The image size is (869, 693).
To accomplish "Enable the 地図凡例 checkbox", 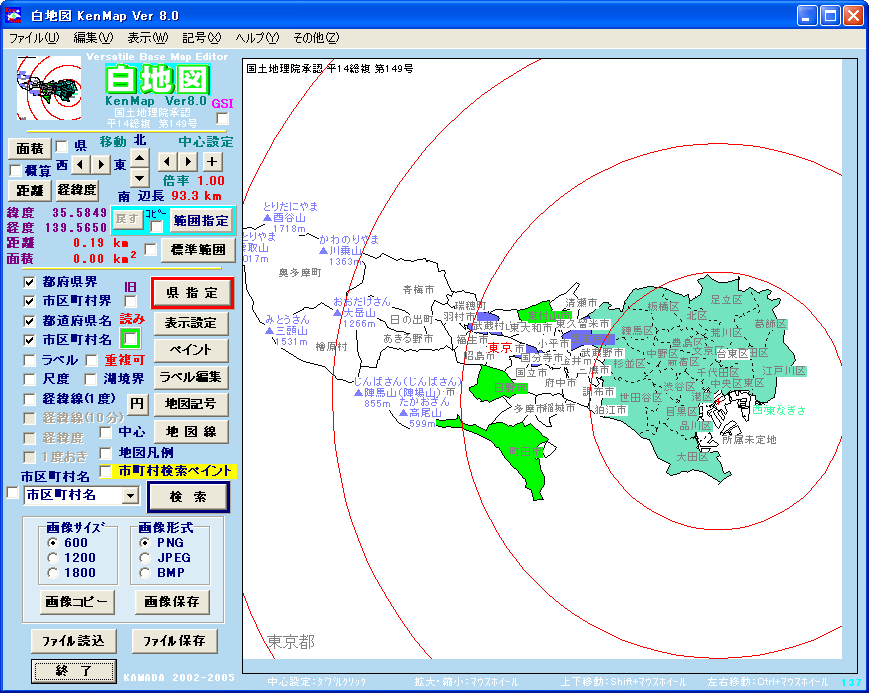I will [105, 453].
